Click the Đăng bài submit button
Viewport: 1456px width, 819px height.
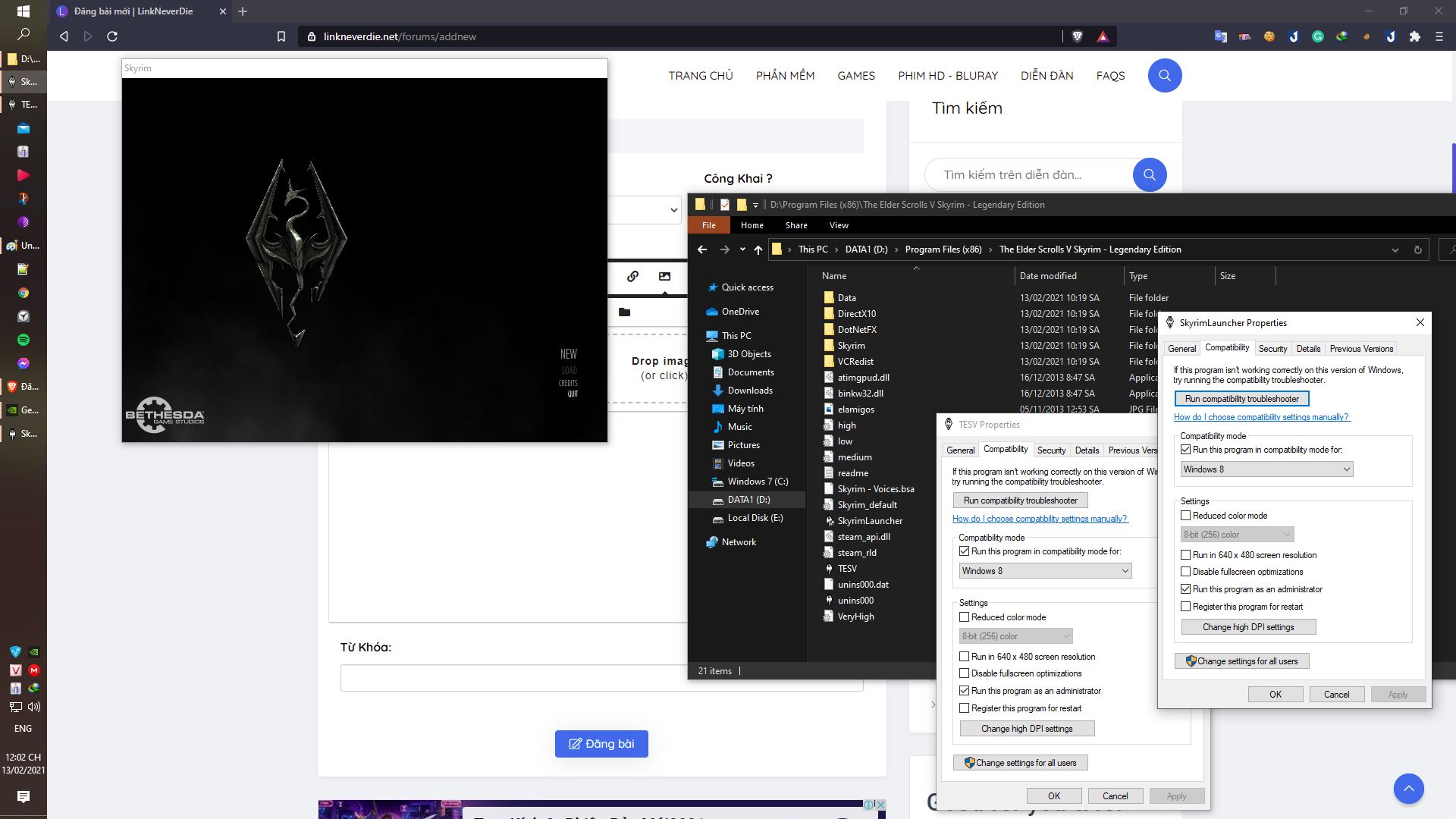(x=601, y=744)
